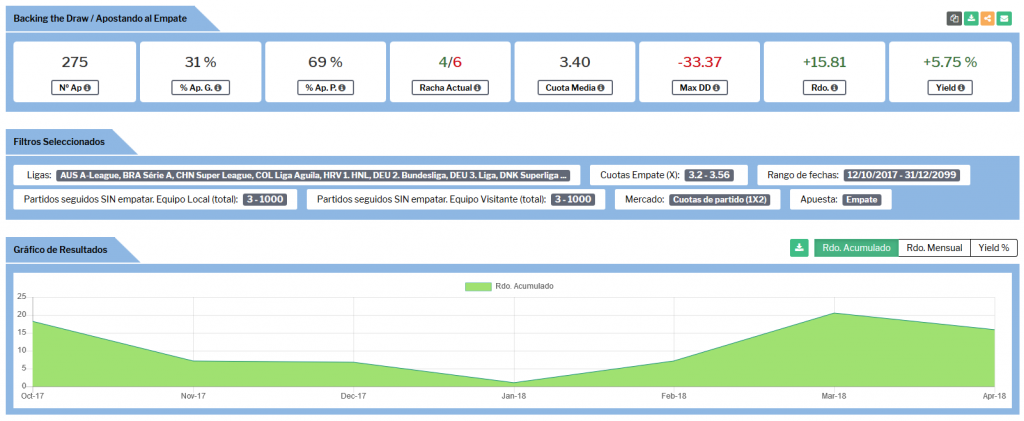Toggle the green Rdo. Acumulado legend swatch
Image resolution: width=1024 pixels, height=421 pixels.
(478, 286)
